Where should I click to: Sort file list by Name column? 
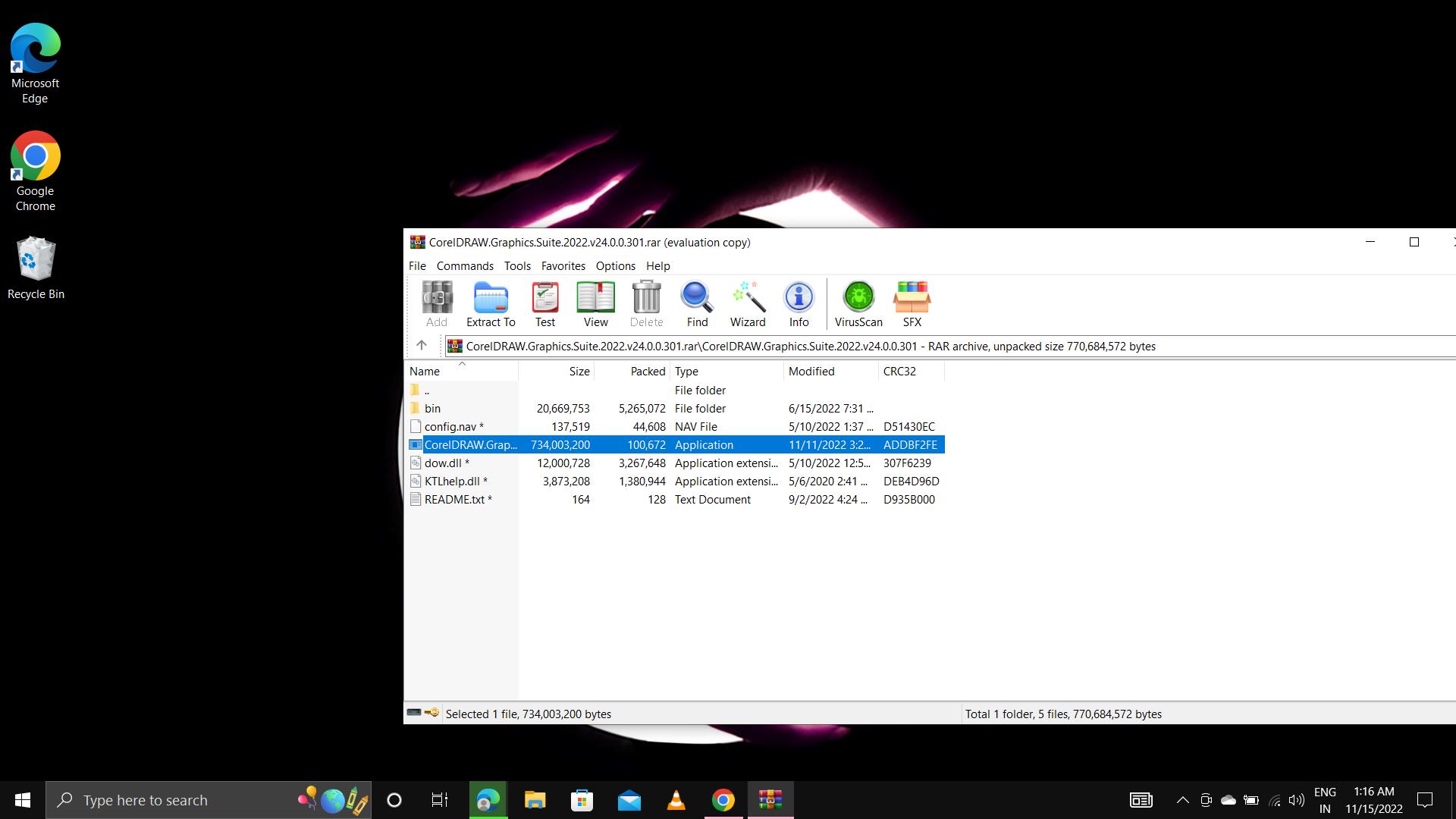pos(425,372)
